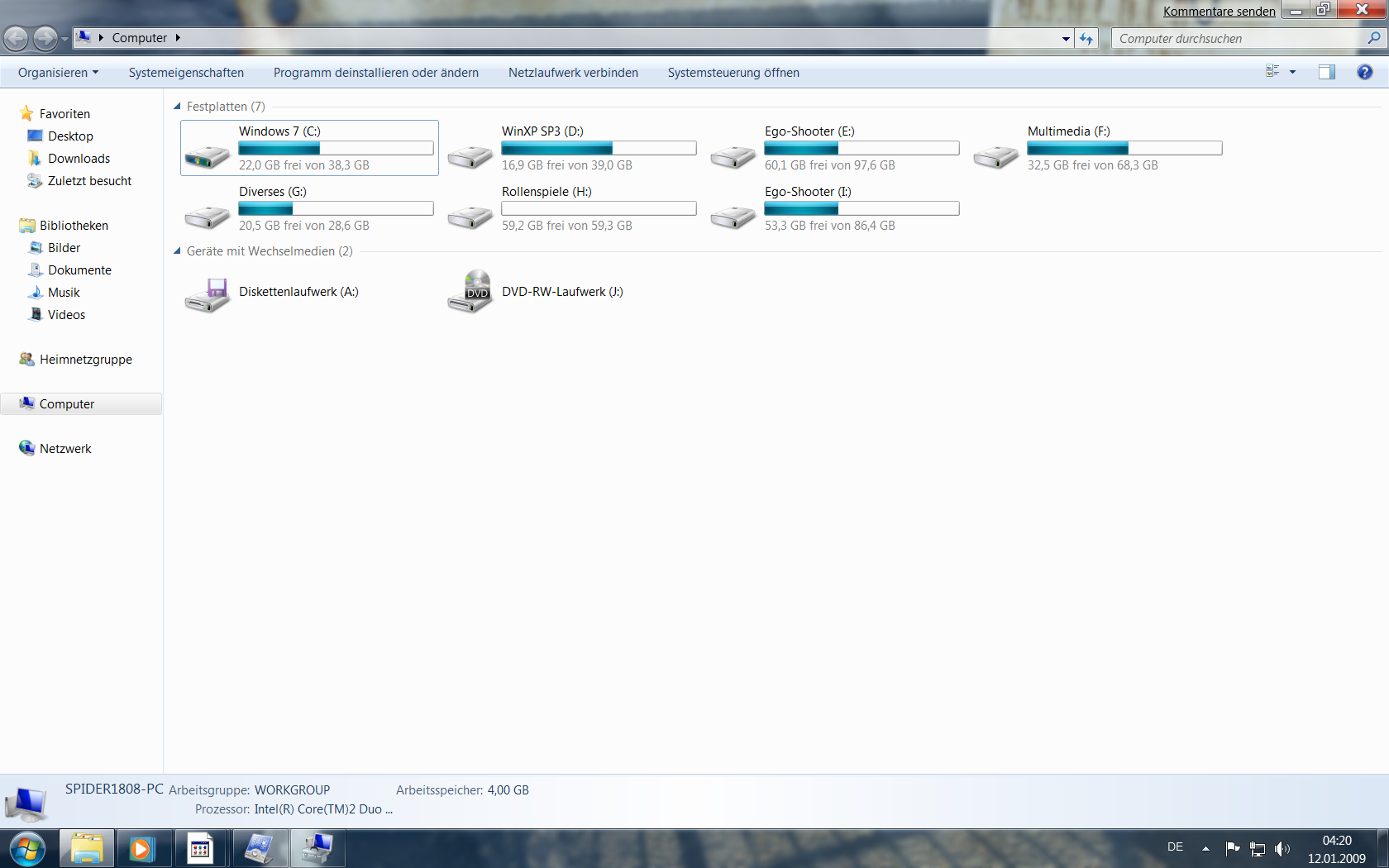Image resolution: width=1389 pixels, height=868 pixels.
Task: Show the preview pane via toolbar icon
Action: (x=1327, y=72)
